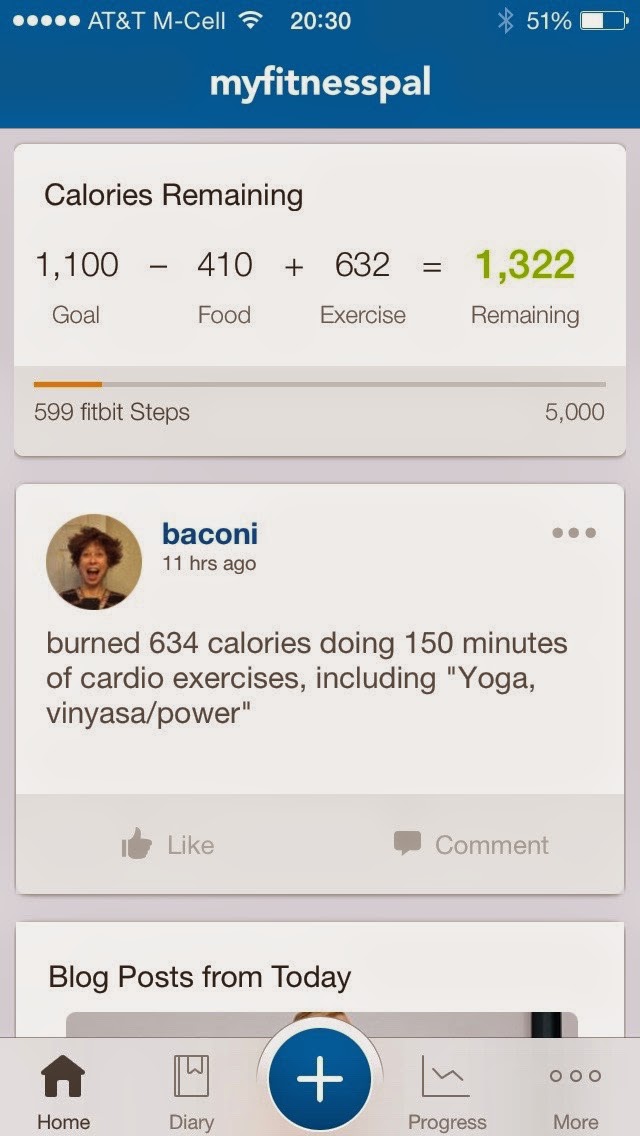Tap the myfitnesspal header title
640x1136 pixels.
pos(320,83)
